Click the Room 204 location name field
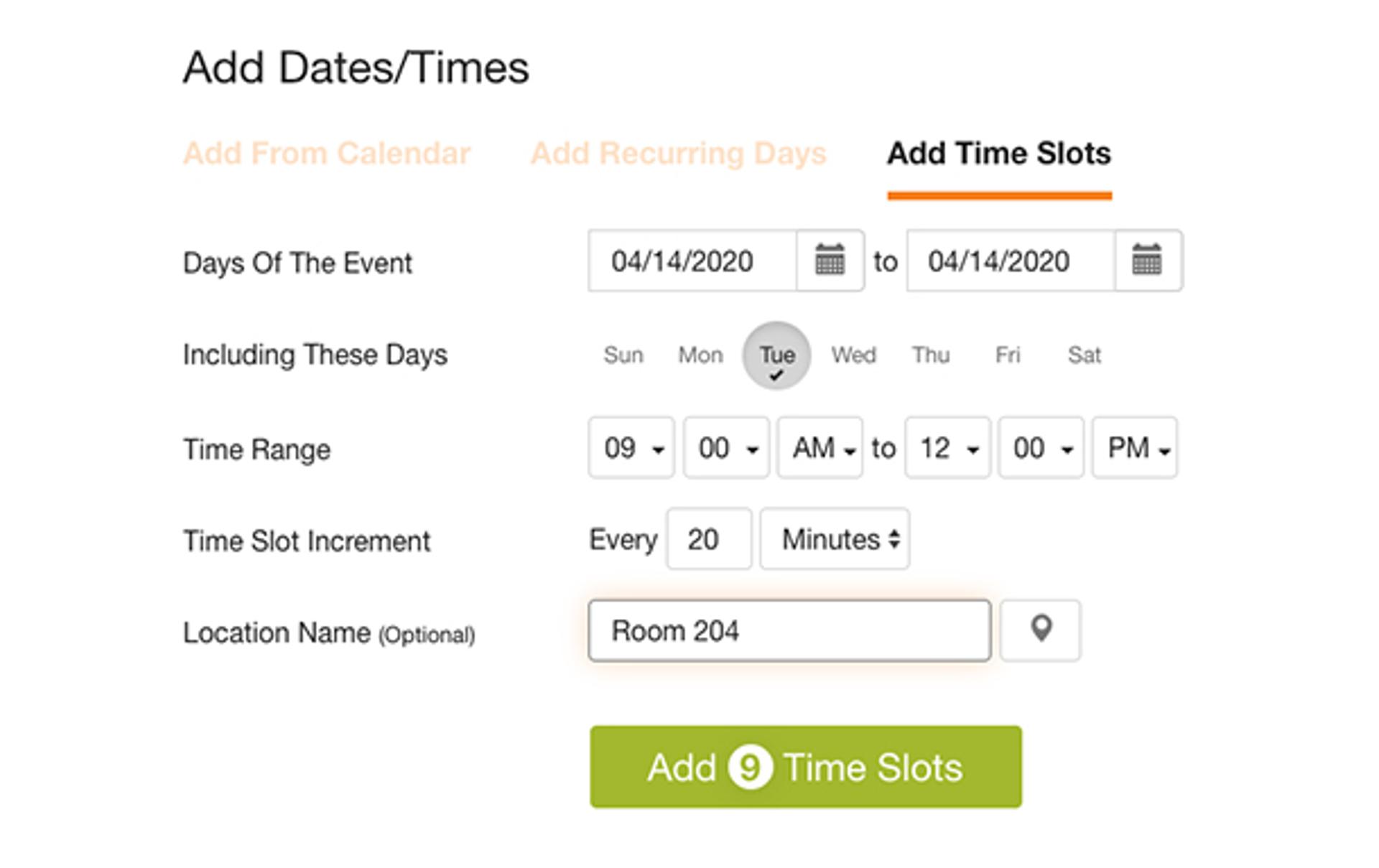Screen dimensions: 1379x868 click(x=789, y=630)
